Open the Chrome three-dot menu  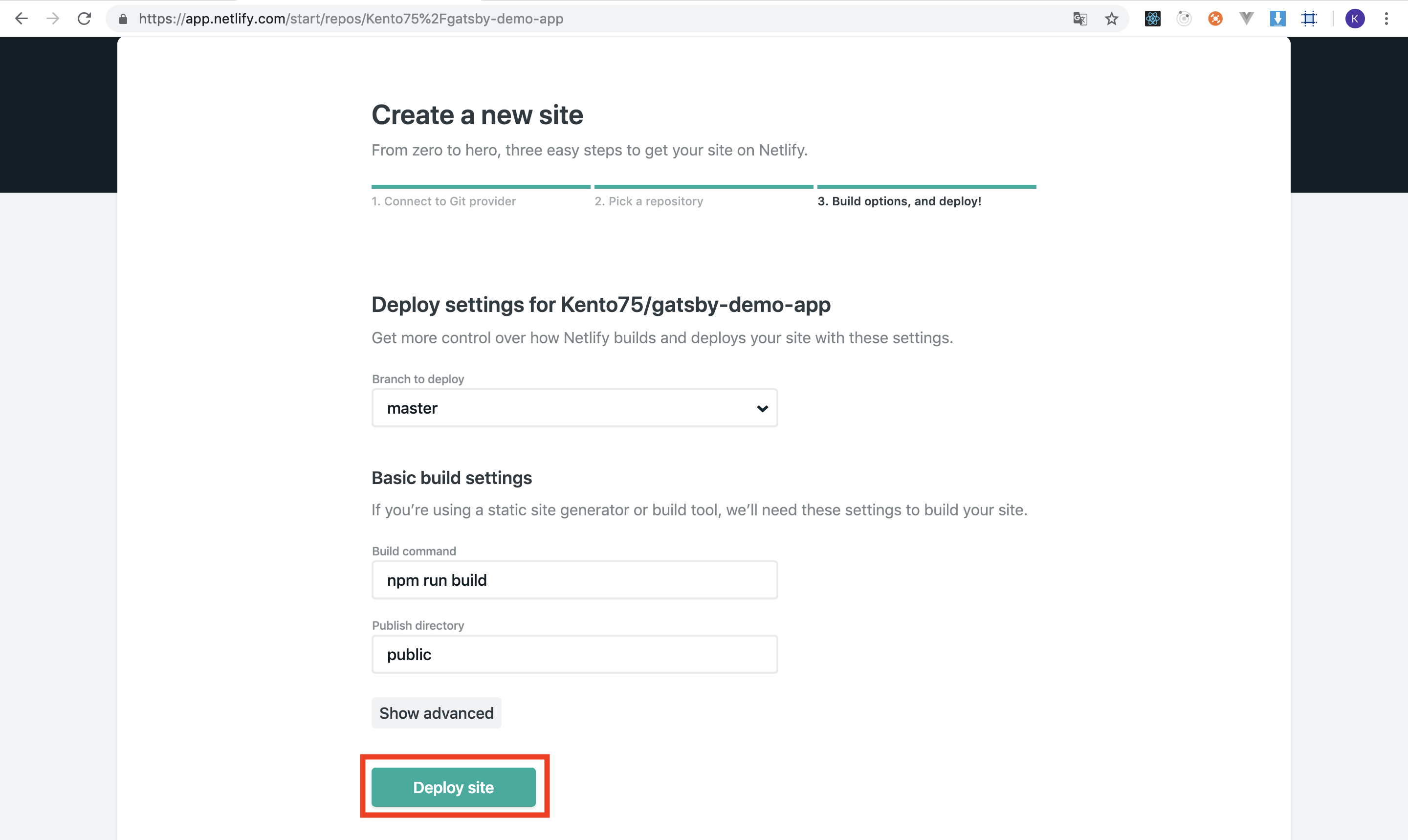(x=1386, y=19)
